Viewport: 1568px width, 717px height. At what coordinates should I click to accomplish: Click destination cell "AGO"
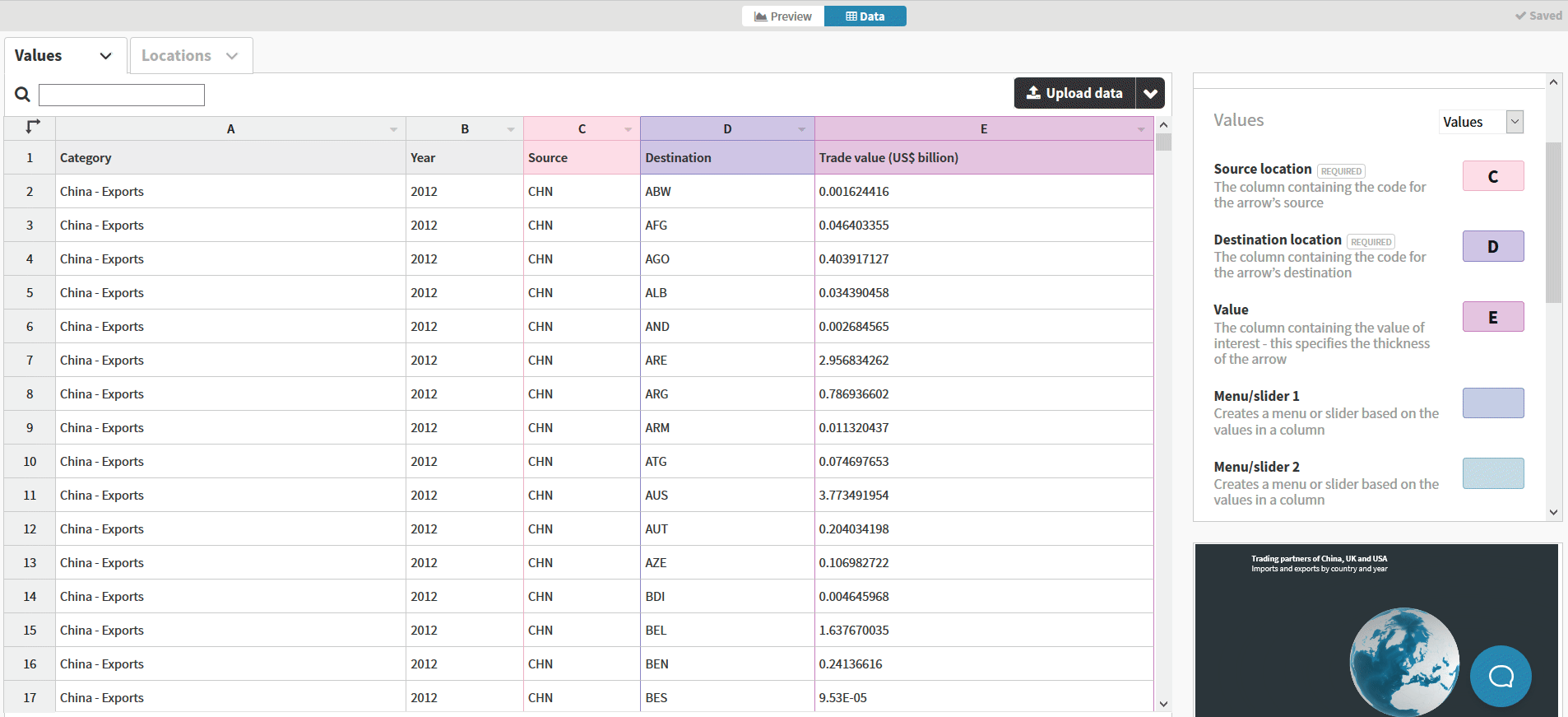[x=727, y=258]
